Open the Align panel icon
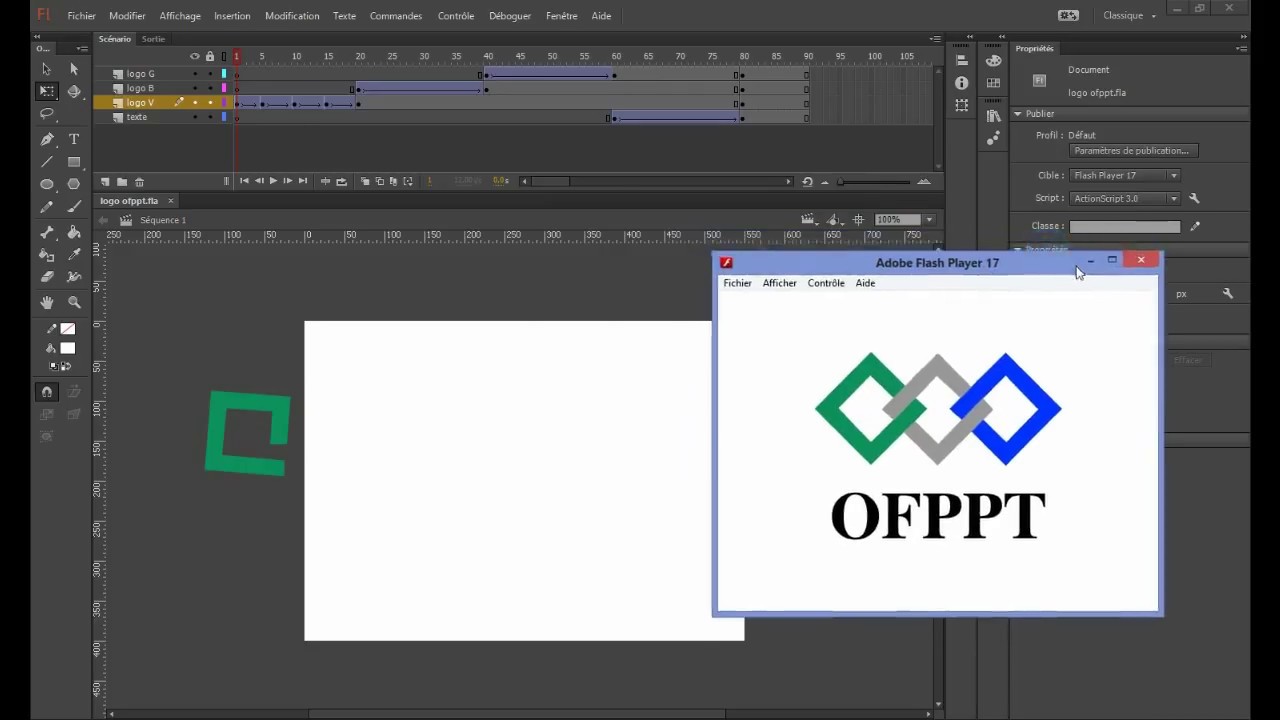The image size is (1280, 720). (961, 61)
